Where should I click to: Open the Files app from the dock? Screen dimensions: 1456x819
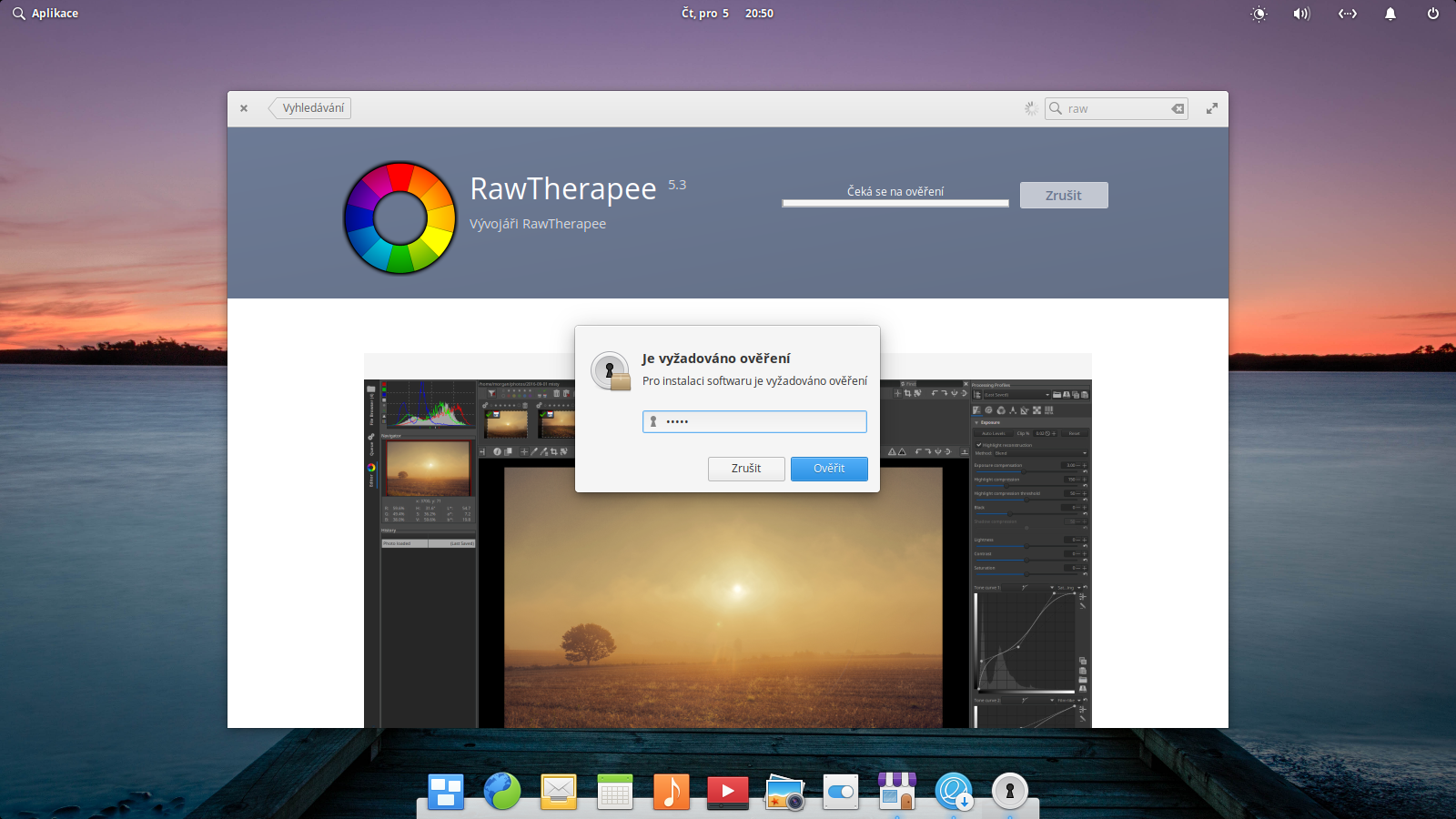click(445, 792)
